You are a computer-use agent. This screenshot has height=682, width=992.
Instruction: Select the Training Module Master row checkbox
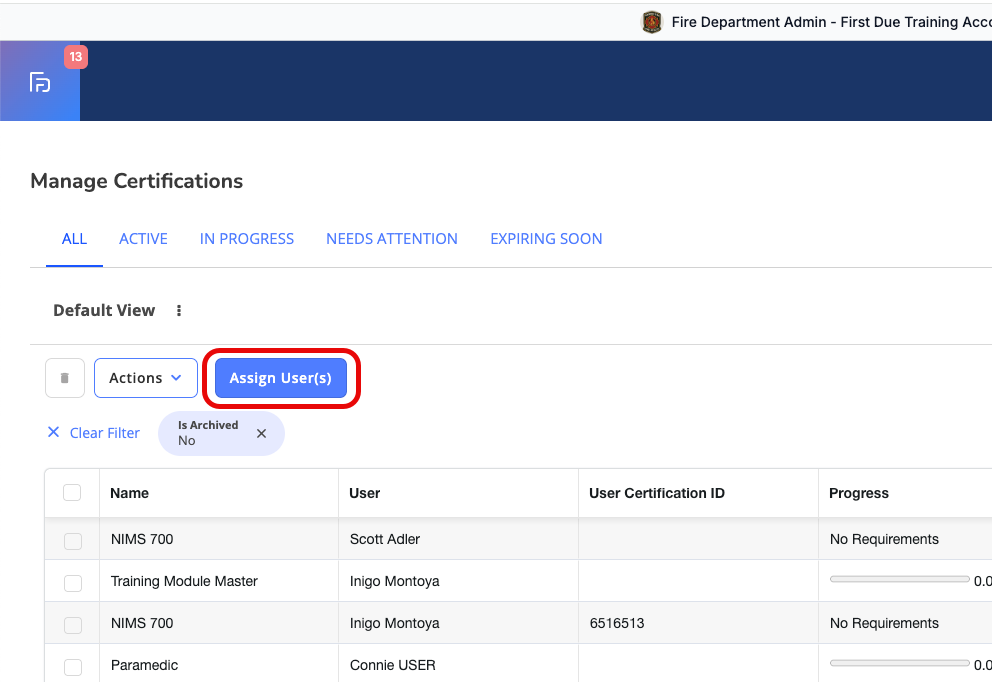(x=72, y=582)
